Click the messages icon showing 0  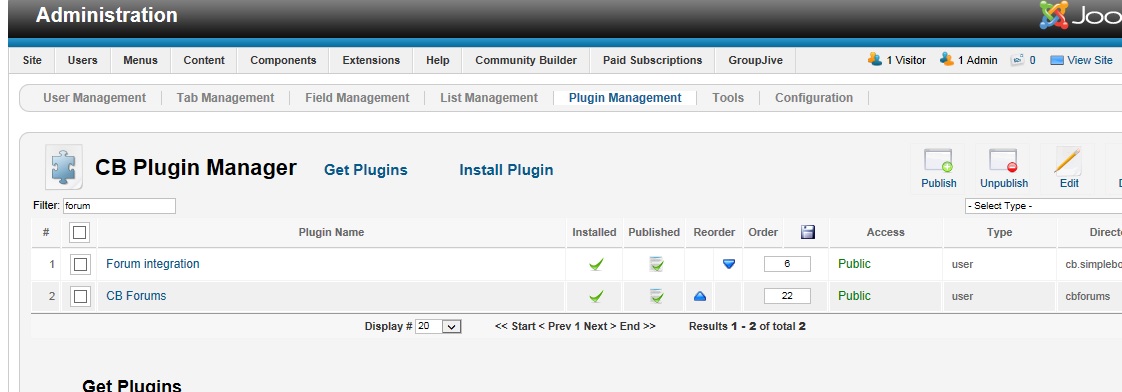[x=1017, y=60]
